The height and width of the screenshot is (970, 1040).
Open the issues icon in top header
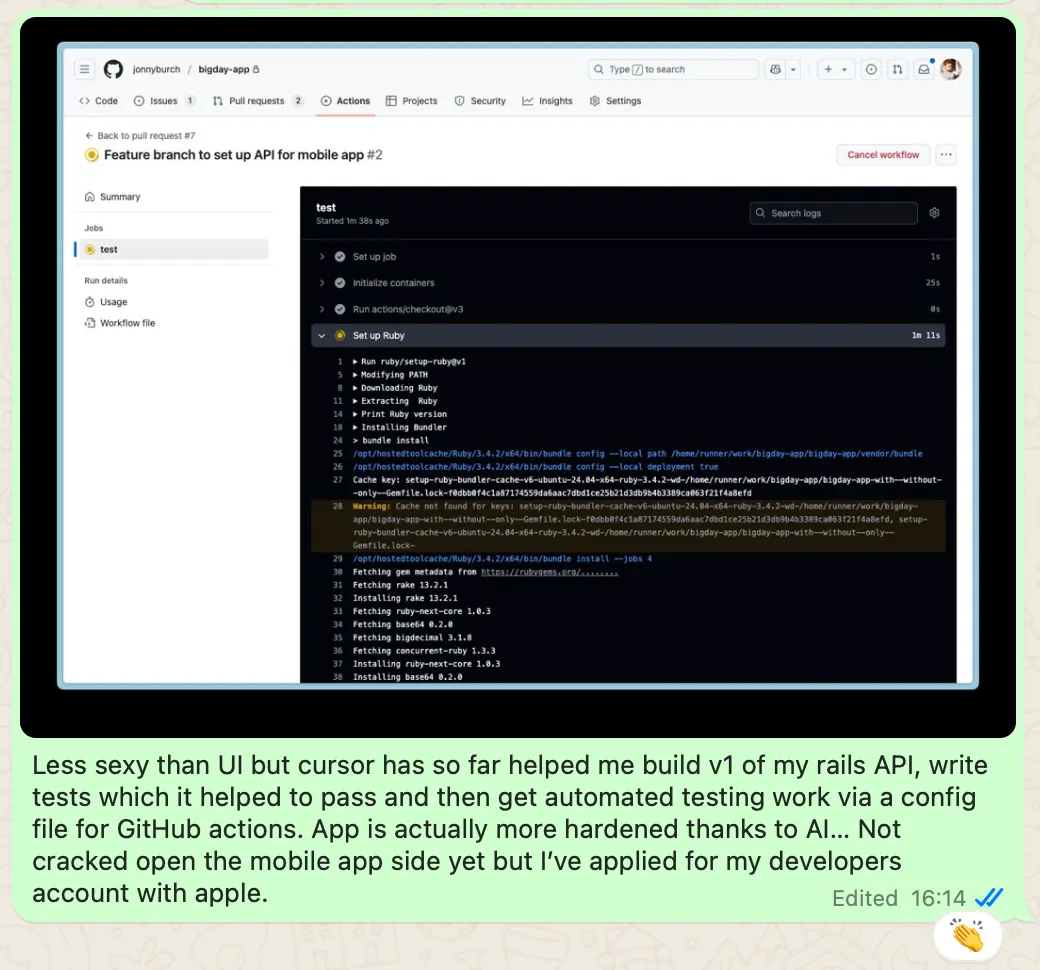(x=871, y=70)
